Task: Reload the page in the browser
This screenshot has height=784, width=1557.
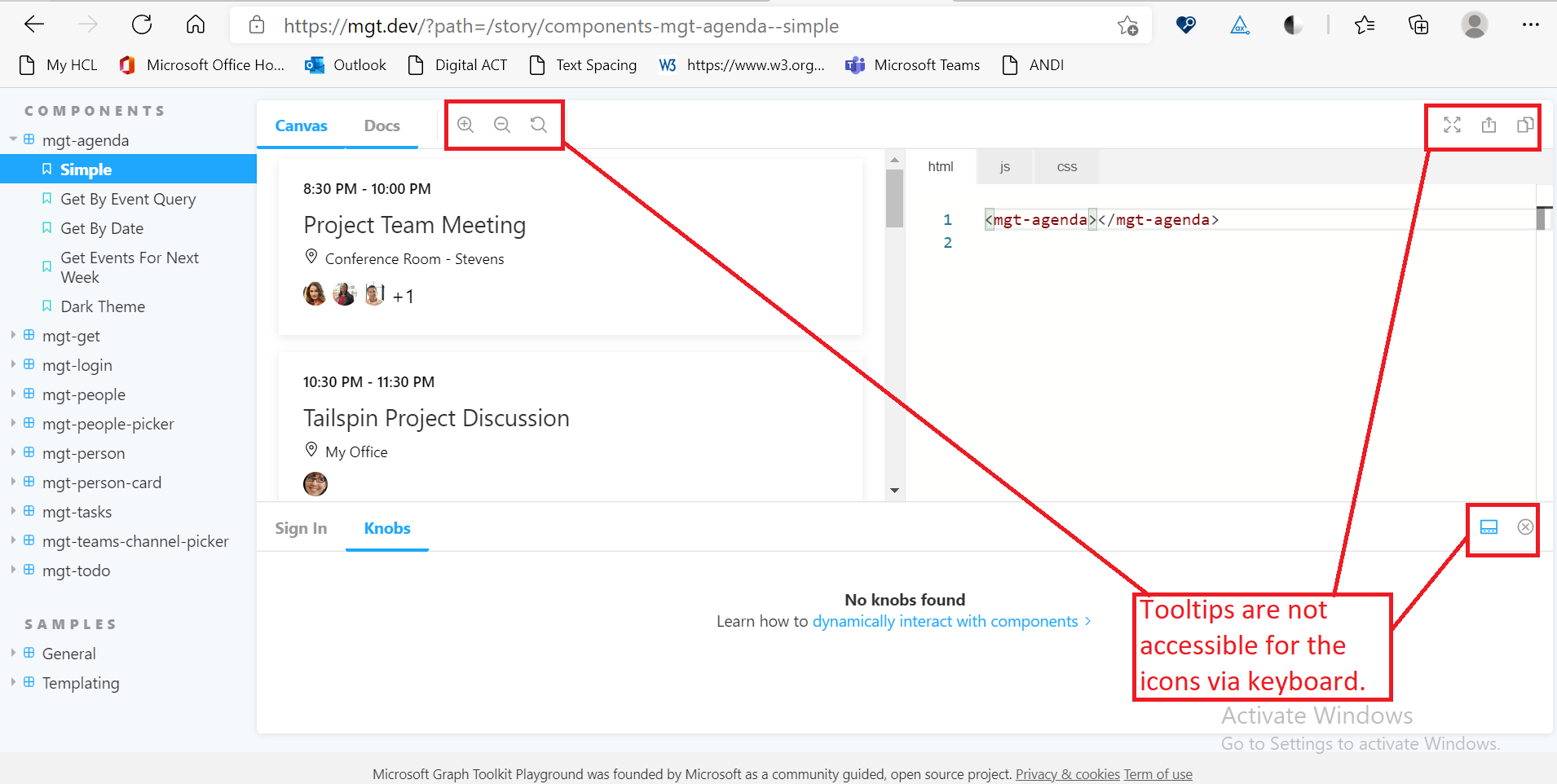Action: click(x=142, y=24)
